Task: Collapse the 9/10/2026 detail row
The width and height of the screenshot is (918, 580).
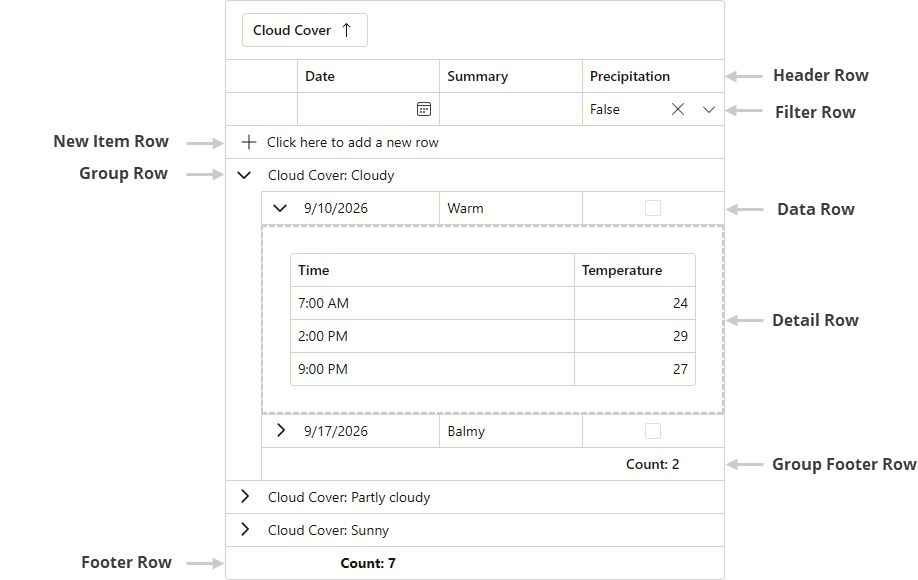Action: [280, 208]
